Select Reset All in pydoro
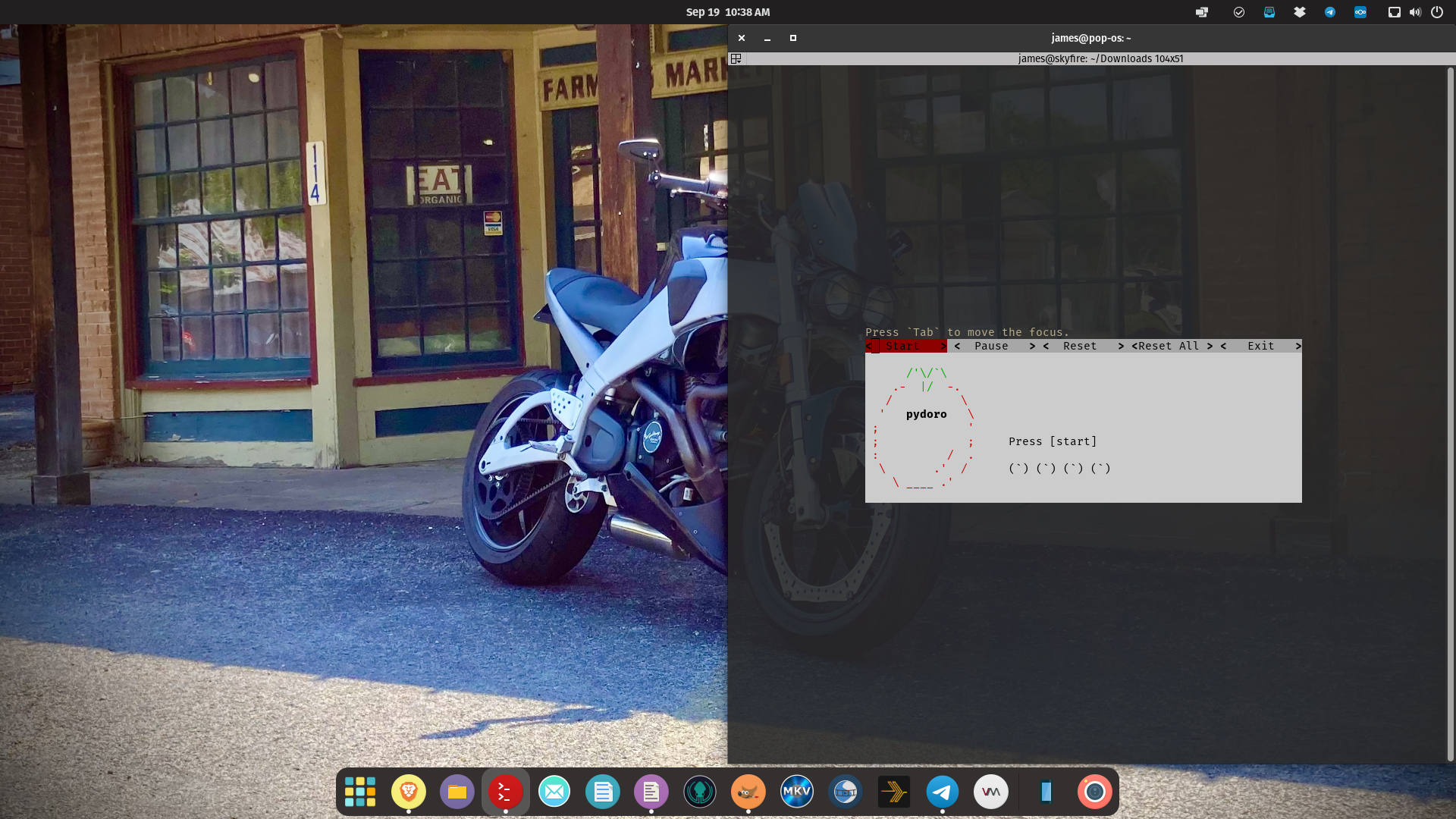 tap(1169, 346)
